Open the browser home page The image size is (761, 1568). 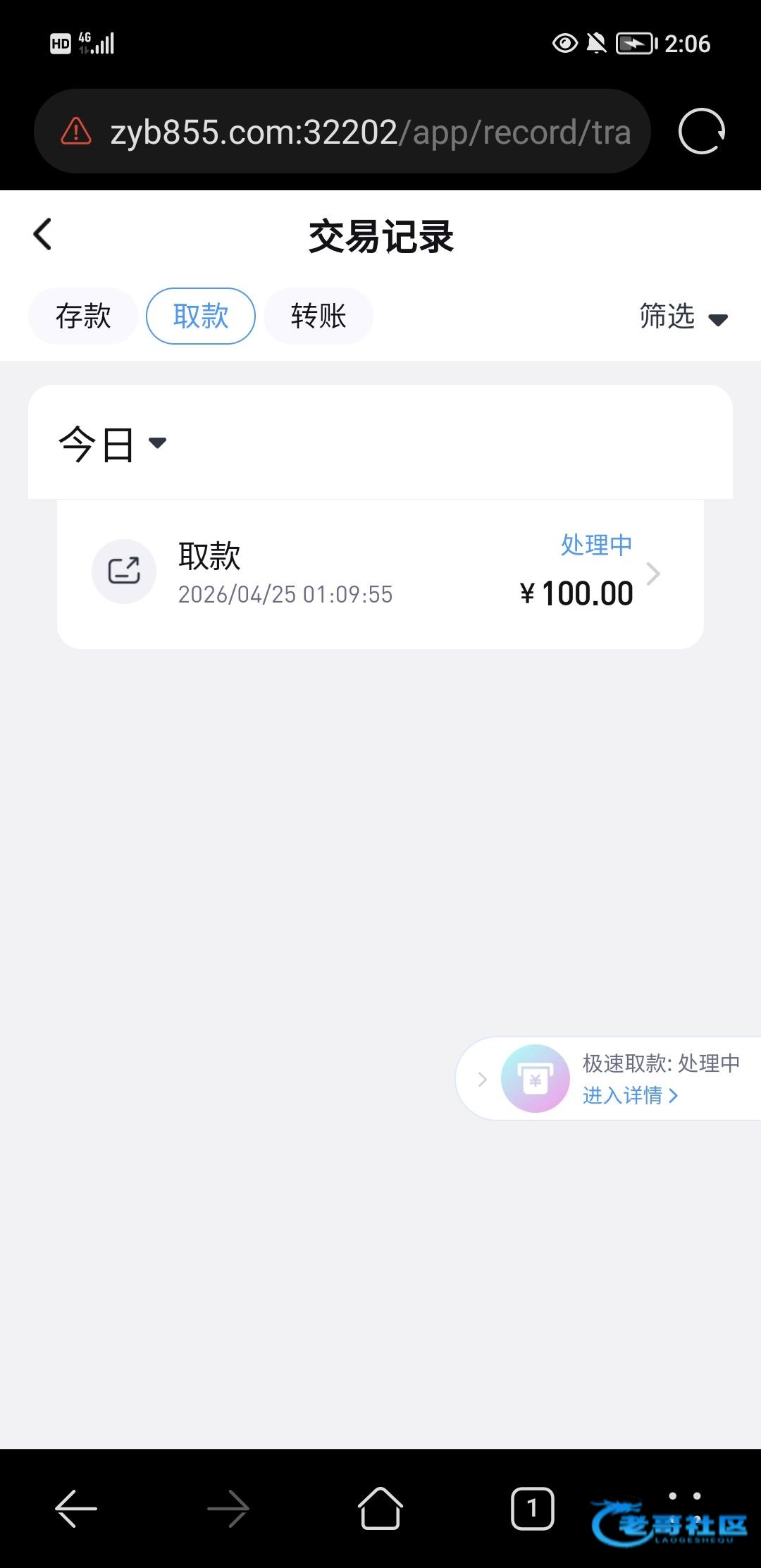pos(380,1509)
